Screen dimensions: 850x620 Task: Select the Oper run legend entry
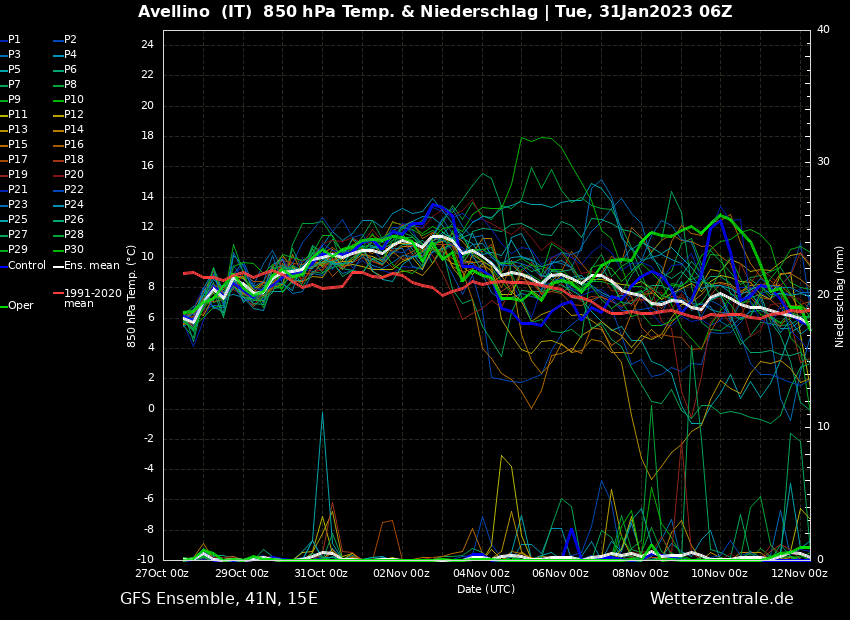(x=20, y=306)
